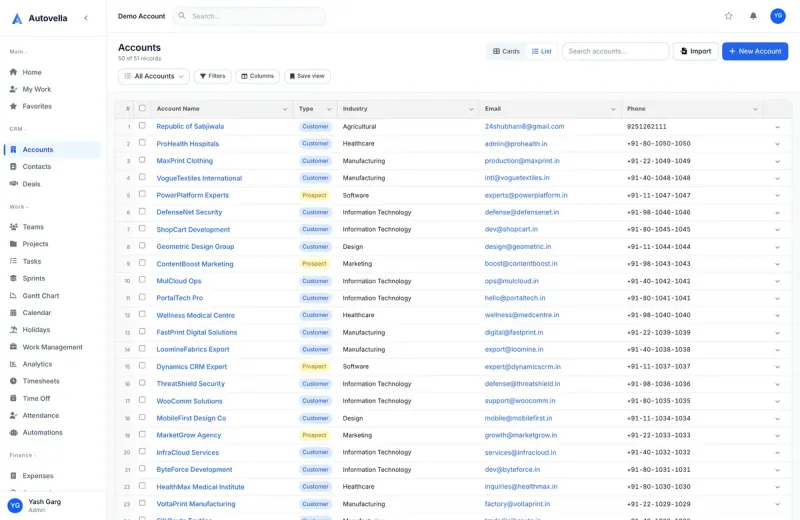800x520 pixels.
Task: Expand the Industry column header menu
Action: point(470,109)
